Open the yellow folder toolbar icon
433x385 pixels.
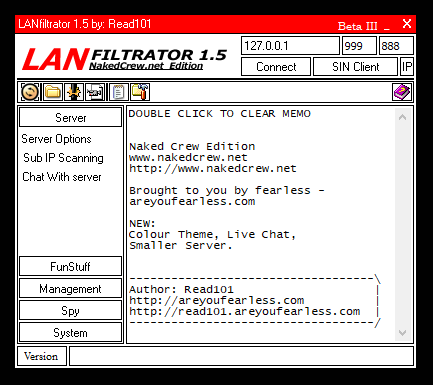pos(53,92)
